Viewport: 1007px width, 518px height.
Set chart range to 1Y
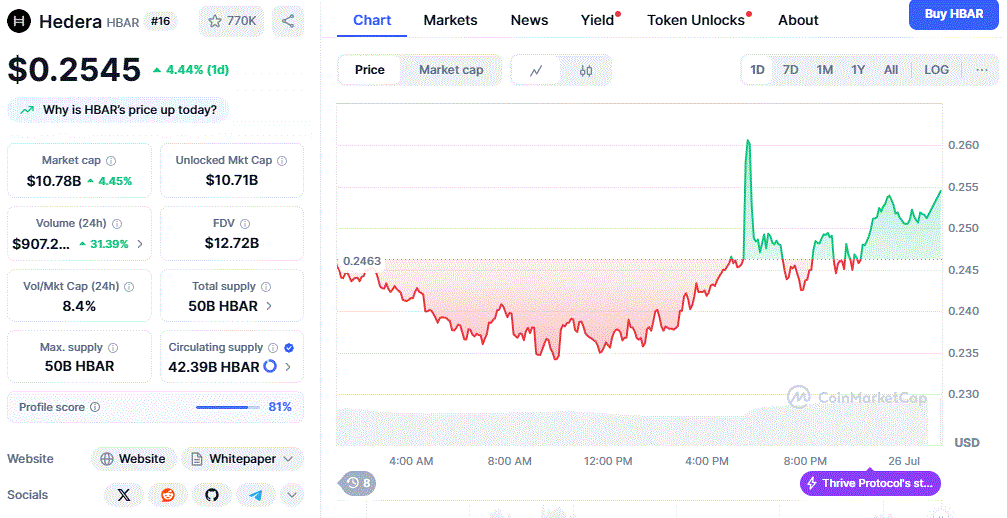point(858,70)
